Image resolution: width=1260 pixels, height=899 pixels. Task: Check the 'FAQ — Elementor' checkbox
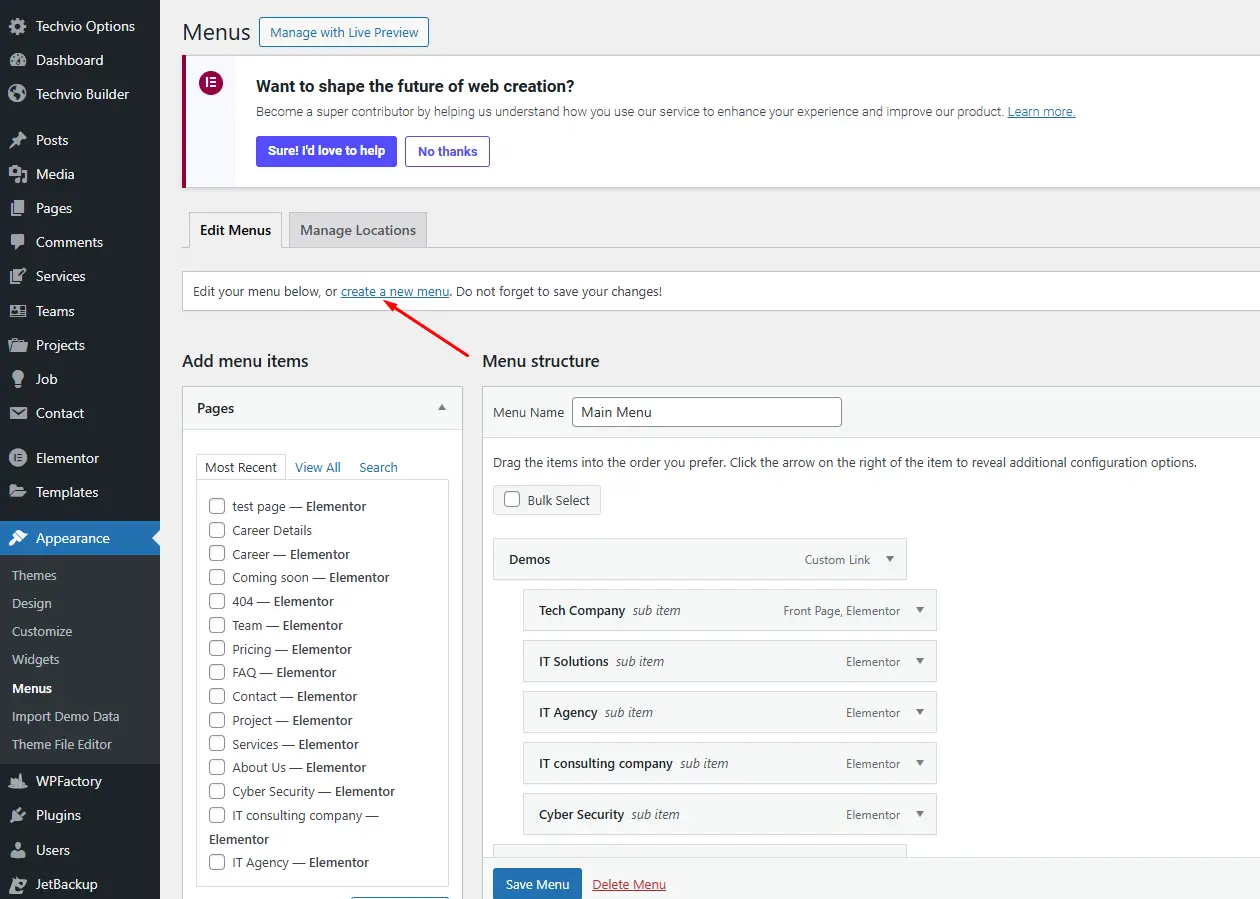(217, 672)
